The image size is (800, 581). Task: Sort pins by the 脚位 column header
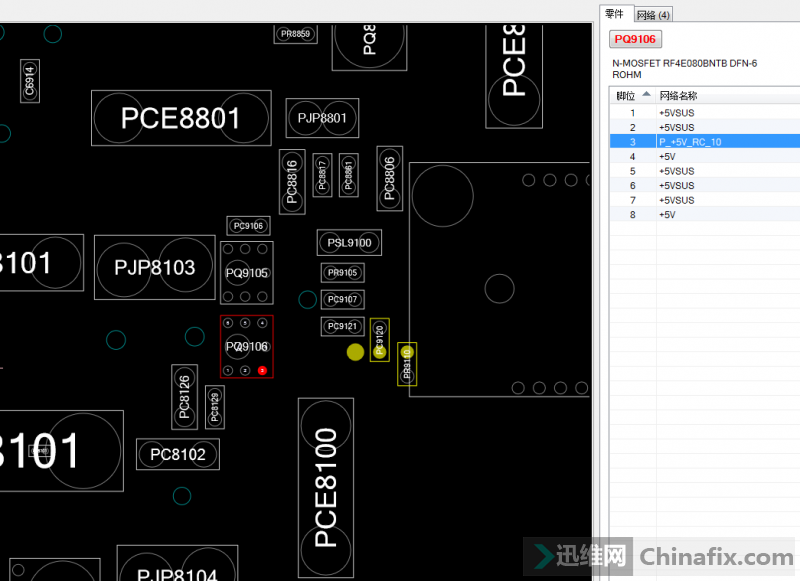tap(632, 96)
